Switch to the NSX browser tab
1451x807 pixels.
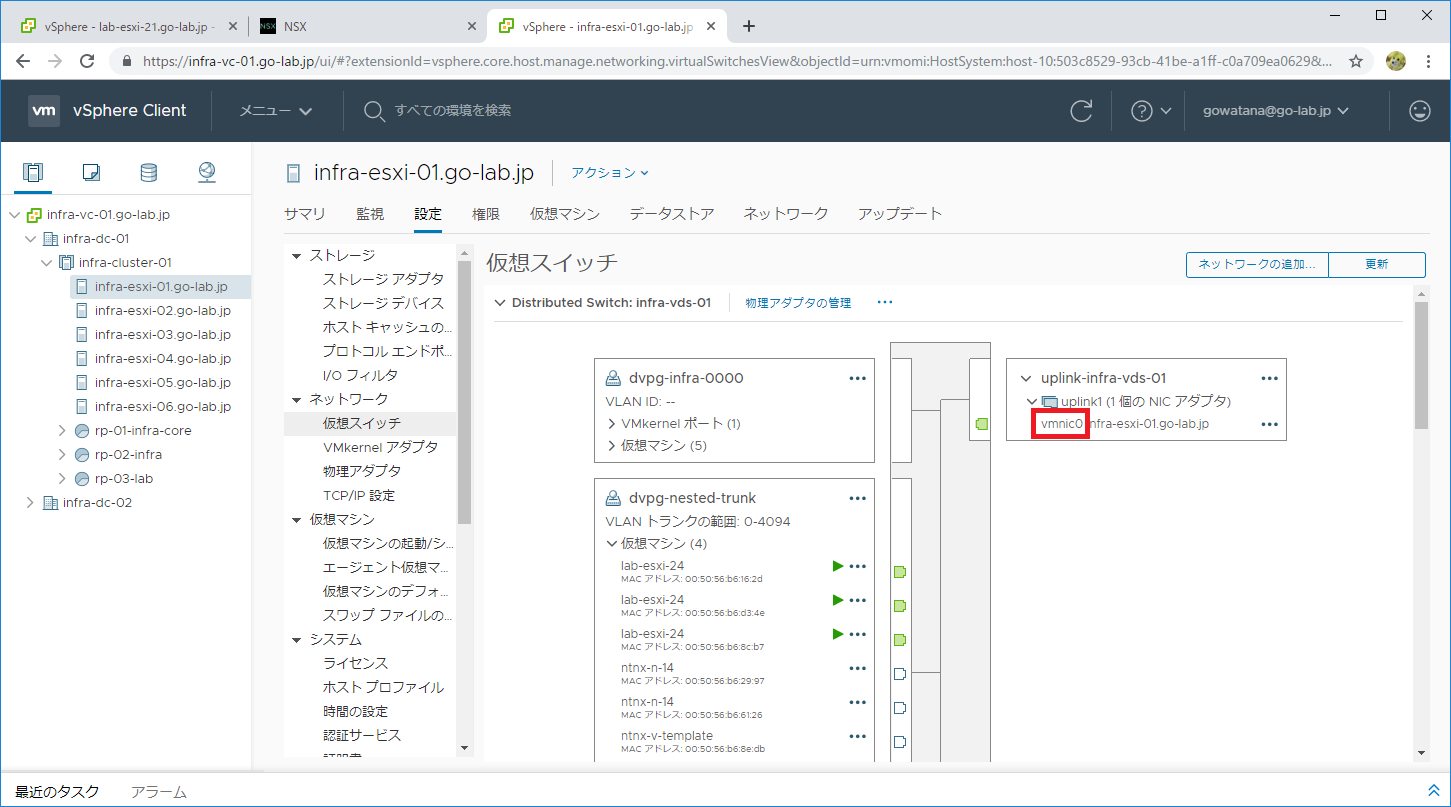point(366,27)
